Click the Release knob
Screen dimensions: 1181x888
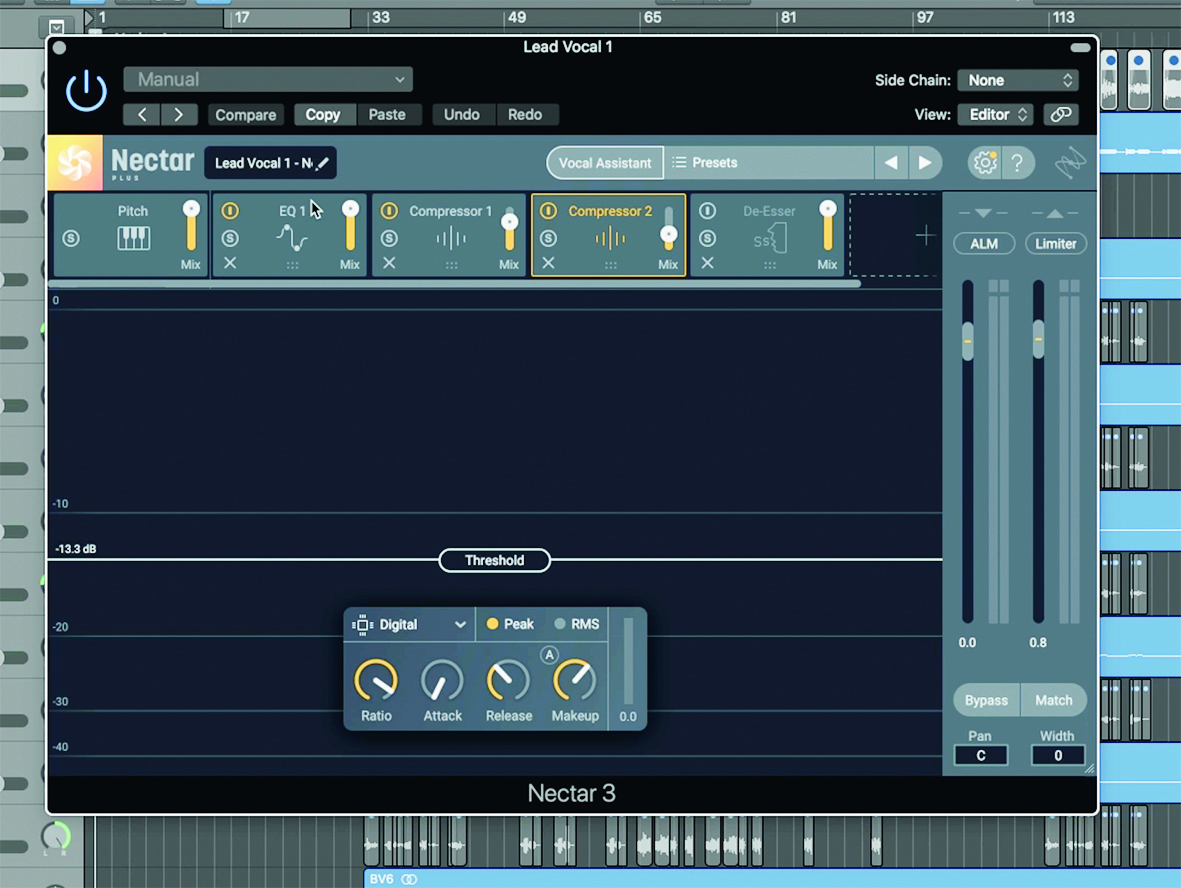pos(508,680)
